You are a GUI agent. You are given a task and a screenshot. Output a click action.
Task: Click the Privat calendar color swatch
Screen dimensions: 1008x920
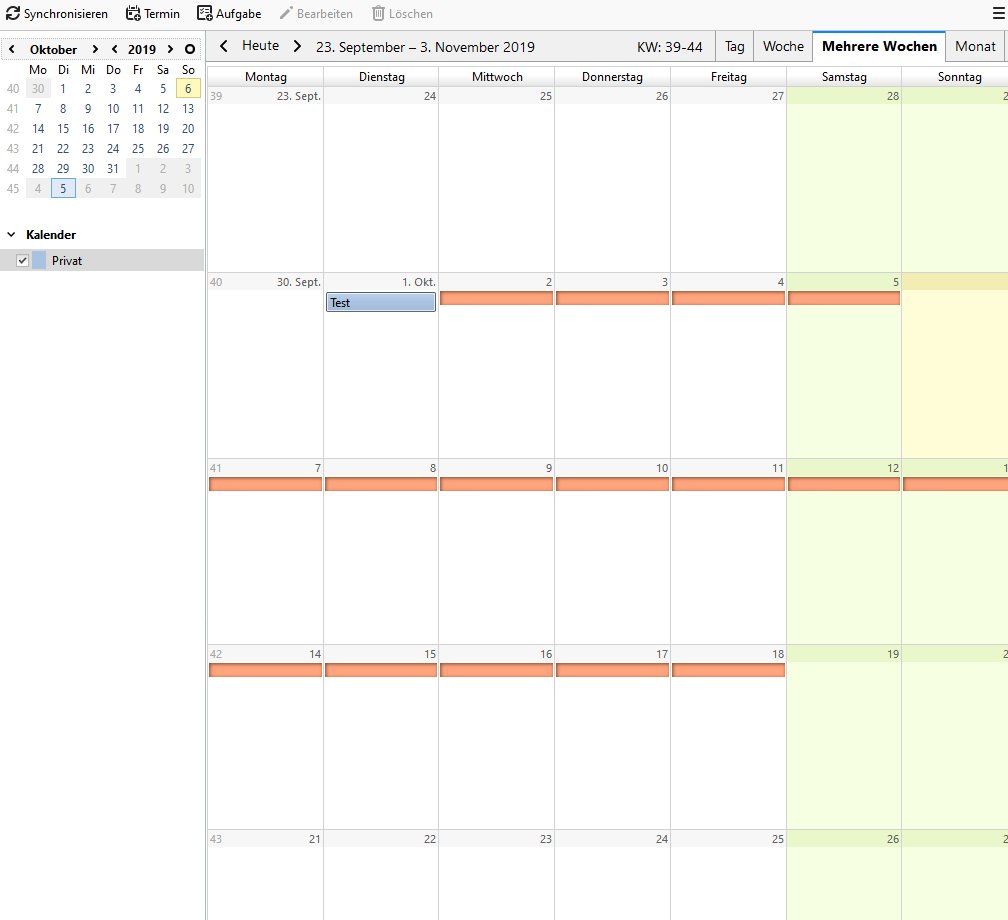(39, 260)
